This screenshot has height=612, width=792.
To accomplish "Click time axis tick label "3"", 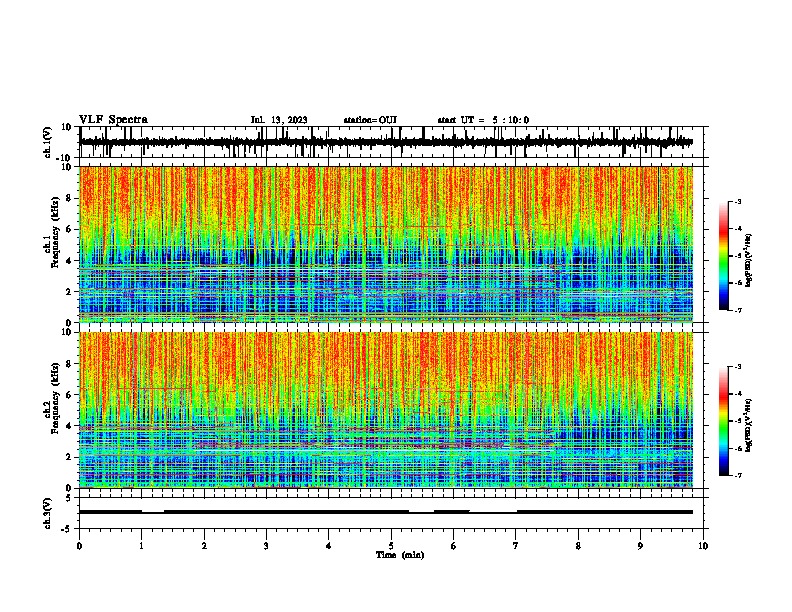I will point(266,546).
